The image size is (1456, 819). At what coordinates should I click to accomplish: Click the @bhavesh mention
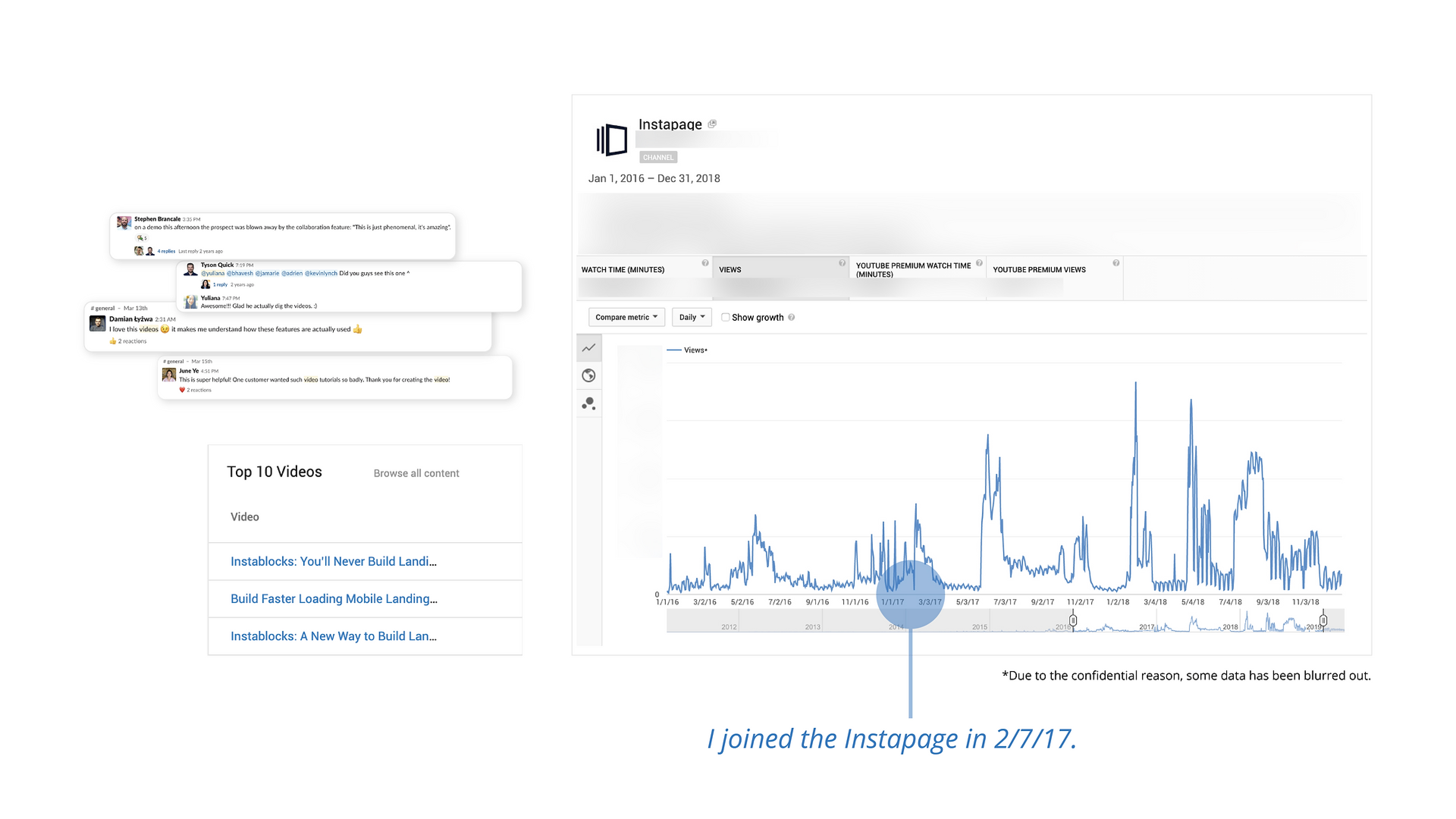tap(240, 273)
